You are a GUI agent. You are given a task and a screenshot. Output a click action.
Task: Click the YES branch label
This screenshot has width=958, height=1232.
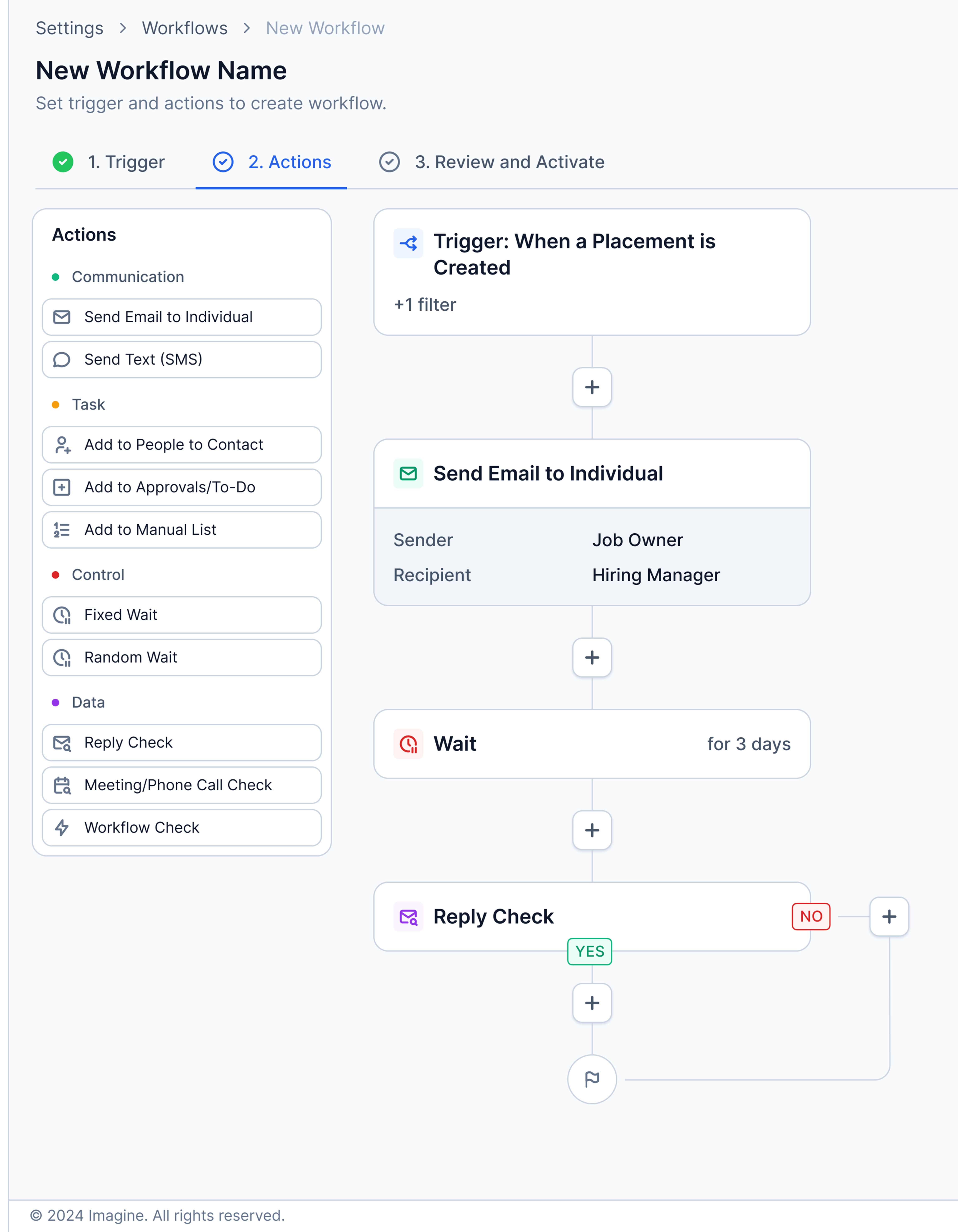(590, 952)
